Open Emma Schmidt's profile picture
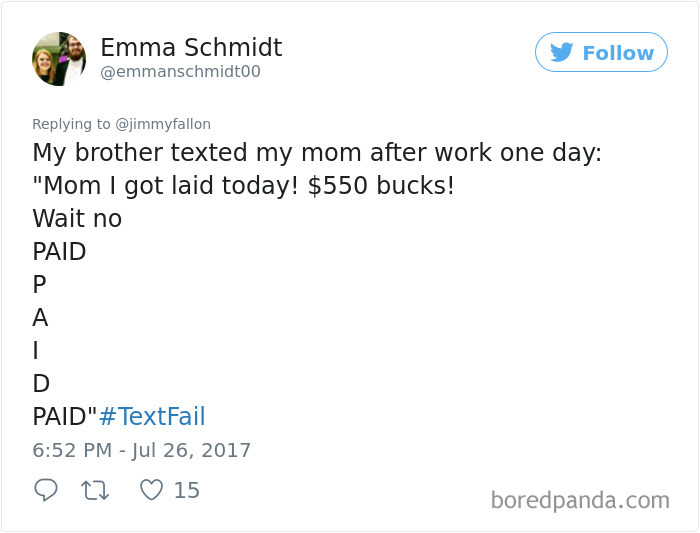700x533 pixels. click(59, 59)
